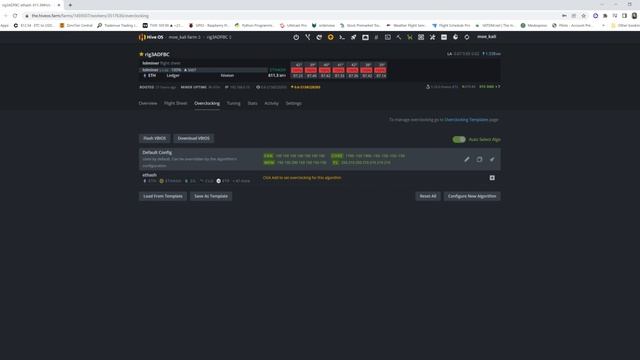The width and height of the screenshot is (640, 360).
Task: Click Configure New Algorithm button
Action: [472, 196]
